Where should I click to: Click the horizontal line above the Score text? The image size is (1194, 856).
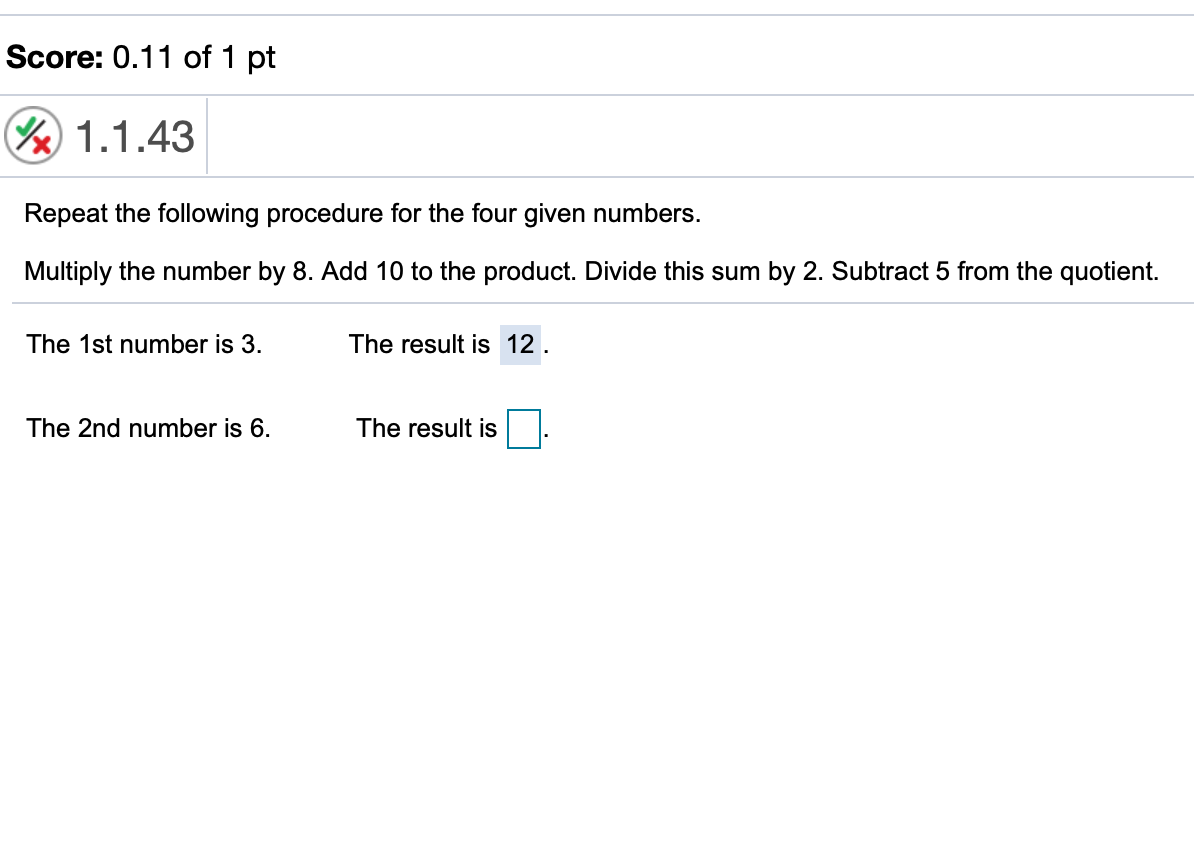[600, 15]
